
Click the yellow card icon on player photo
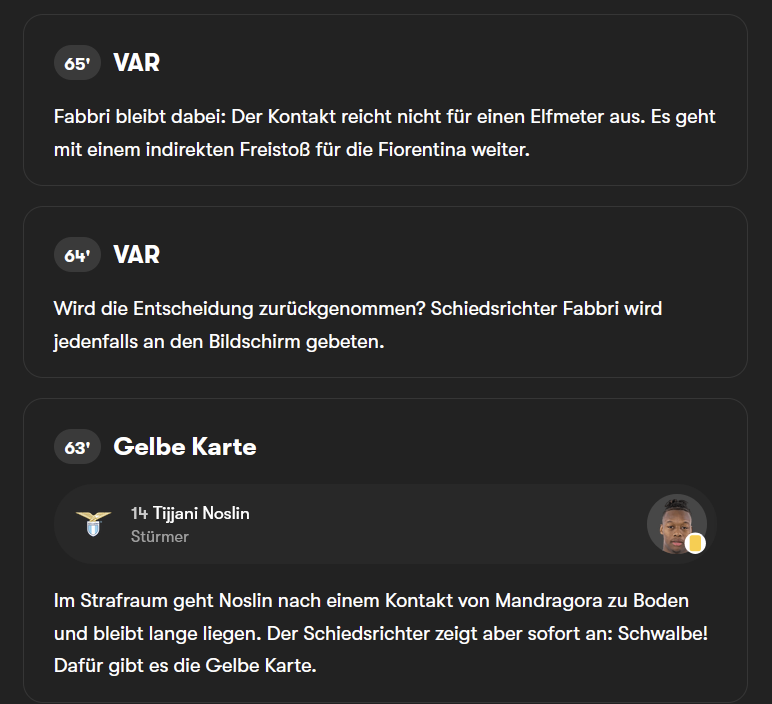click(x=696, y=544)
